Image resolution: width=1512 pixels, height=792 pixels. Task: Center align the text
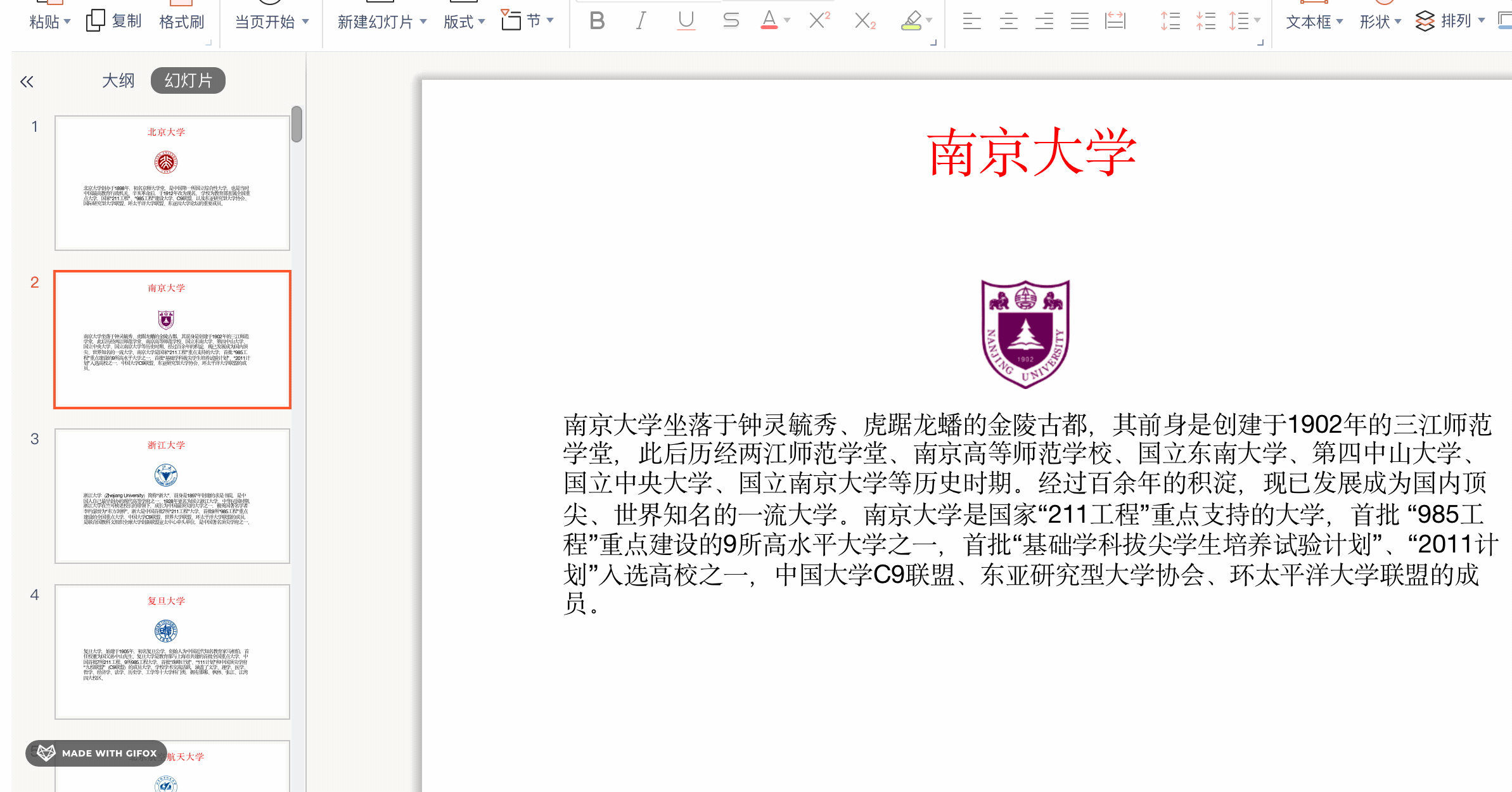1008,22
